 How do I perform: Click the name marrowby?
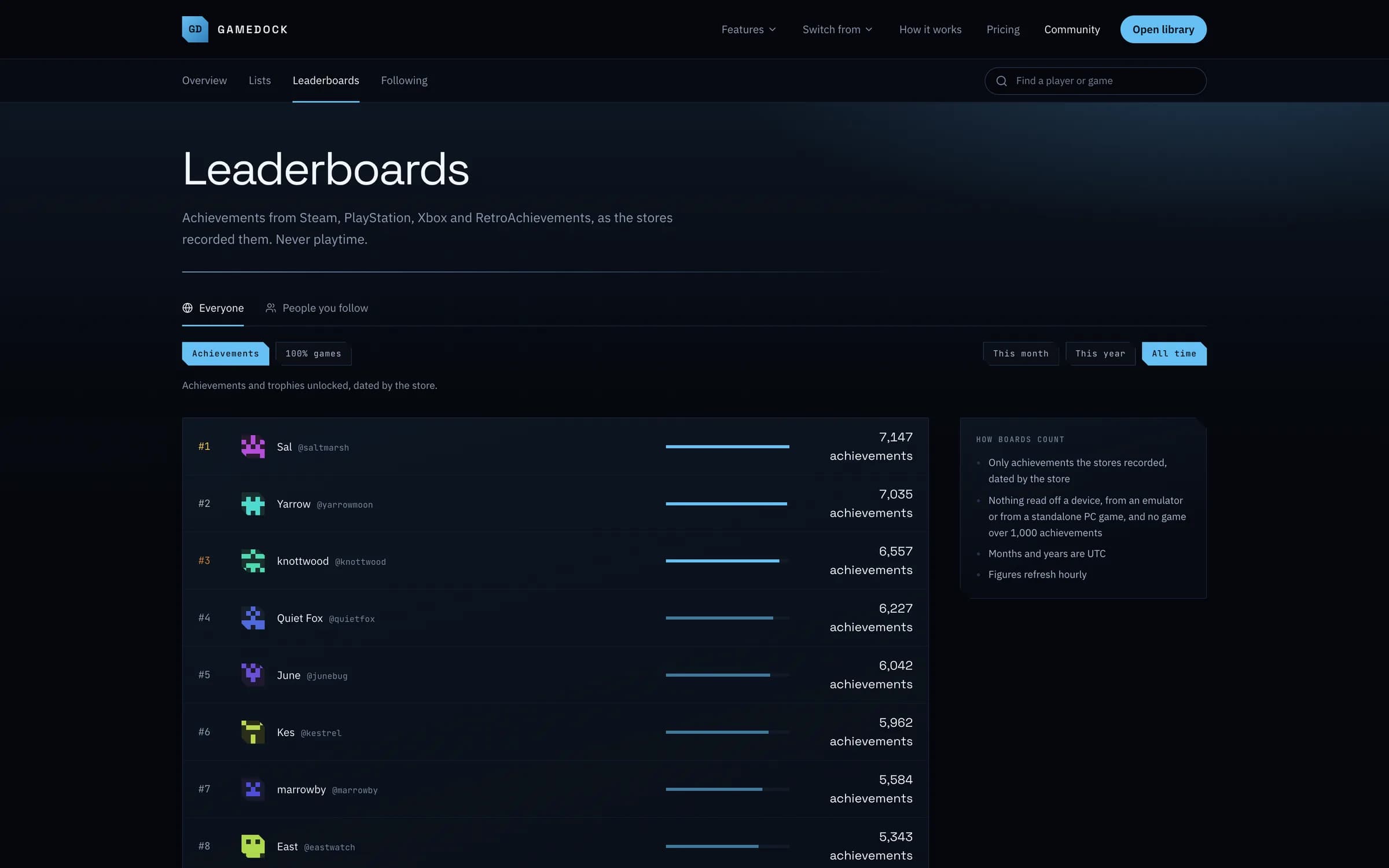point(302,789)
